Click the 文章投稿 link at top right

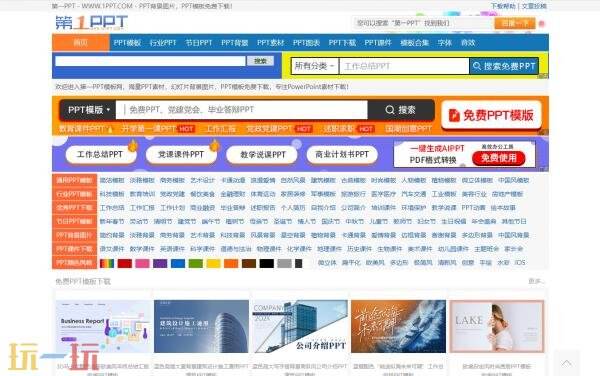(534, 6)
